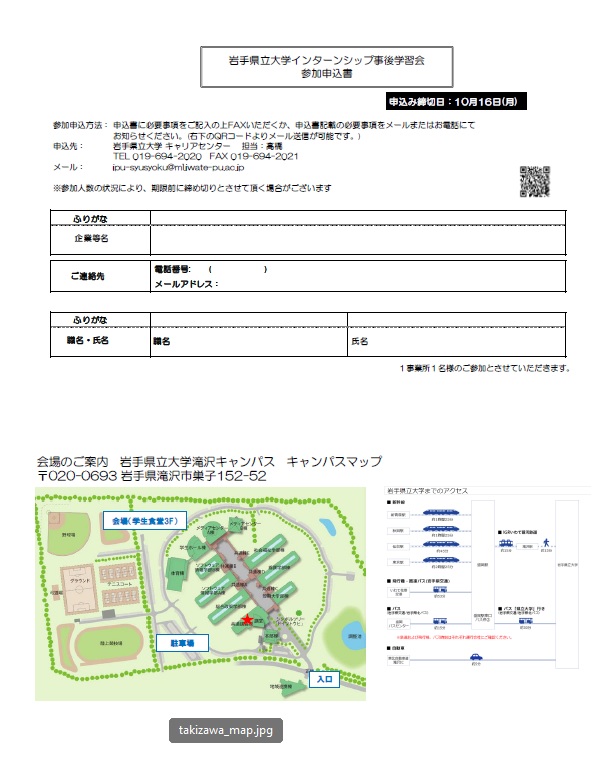Click the red warning note in access diagram
The image size is (615, 769).
click(454, 638)
